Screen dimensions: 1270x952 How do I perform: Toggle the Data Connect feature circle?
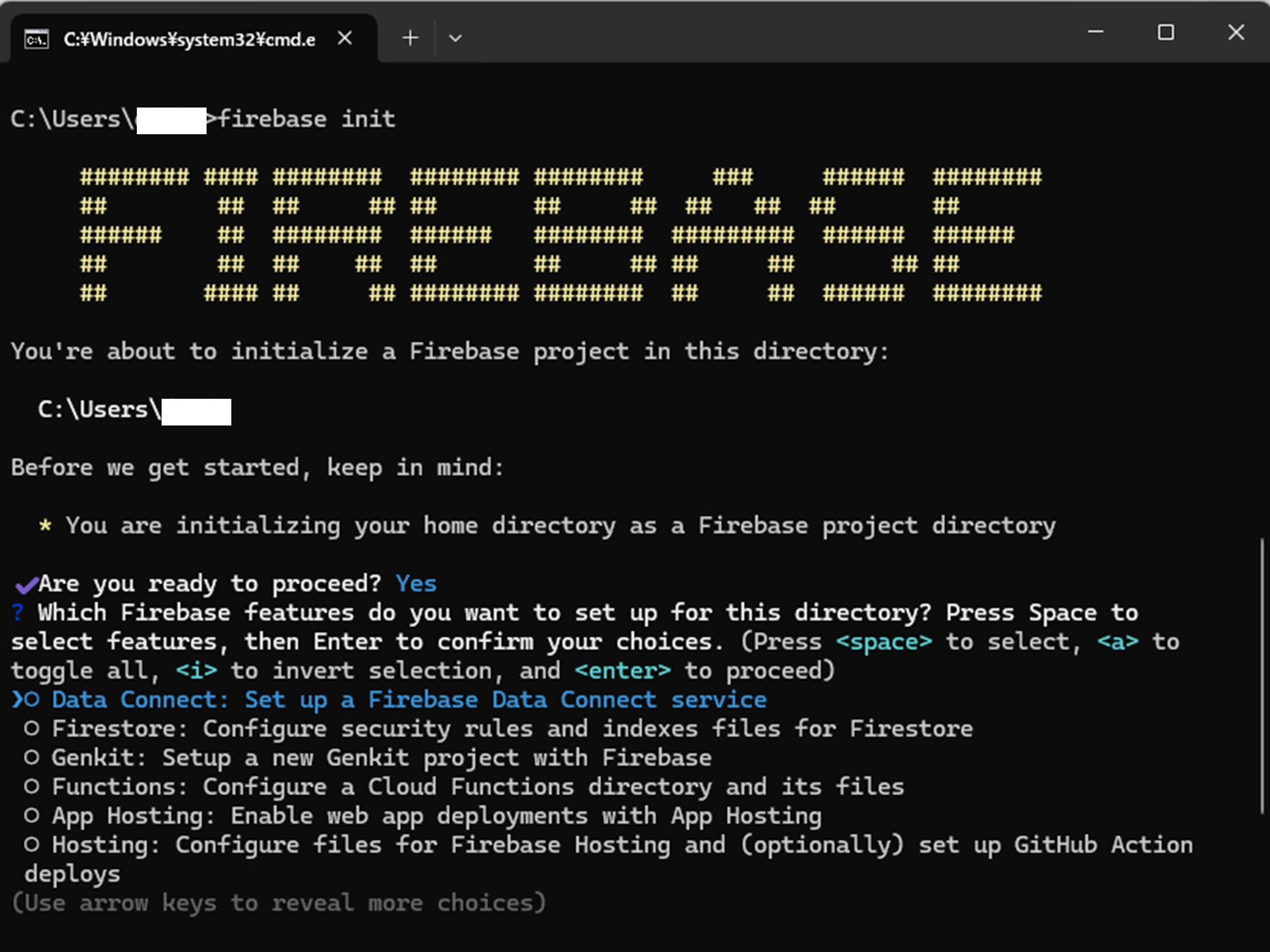click(x=32, y=700)
